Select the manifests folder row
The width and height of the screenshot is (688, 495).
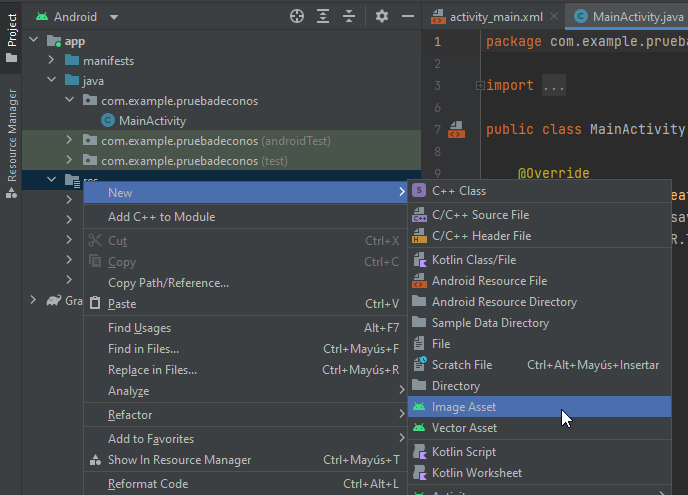(222, 61)
